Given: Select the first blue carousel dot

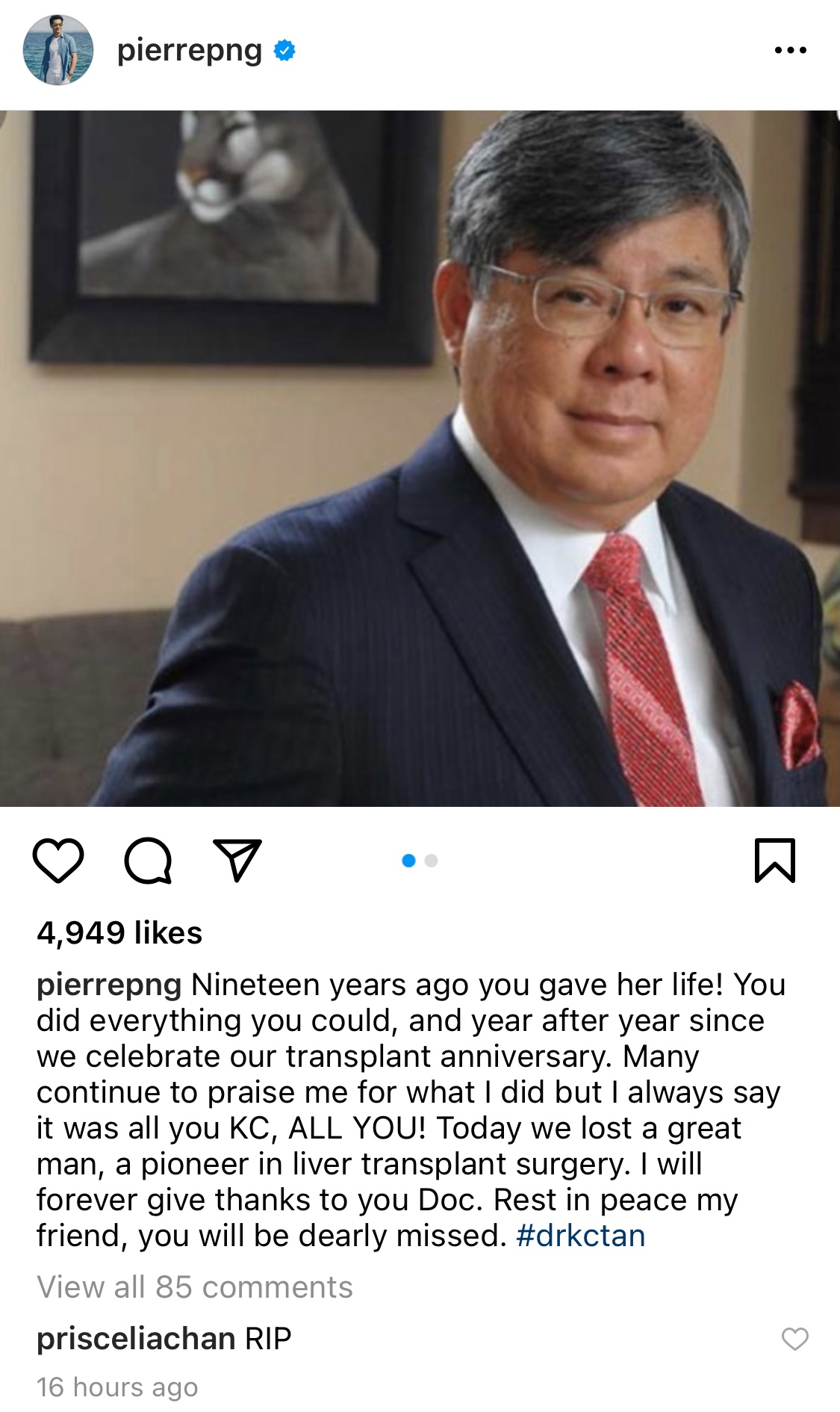Looking at the screenshot, I should coord(408,861).
